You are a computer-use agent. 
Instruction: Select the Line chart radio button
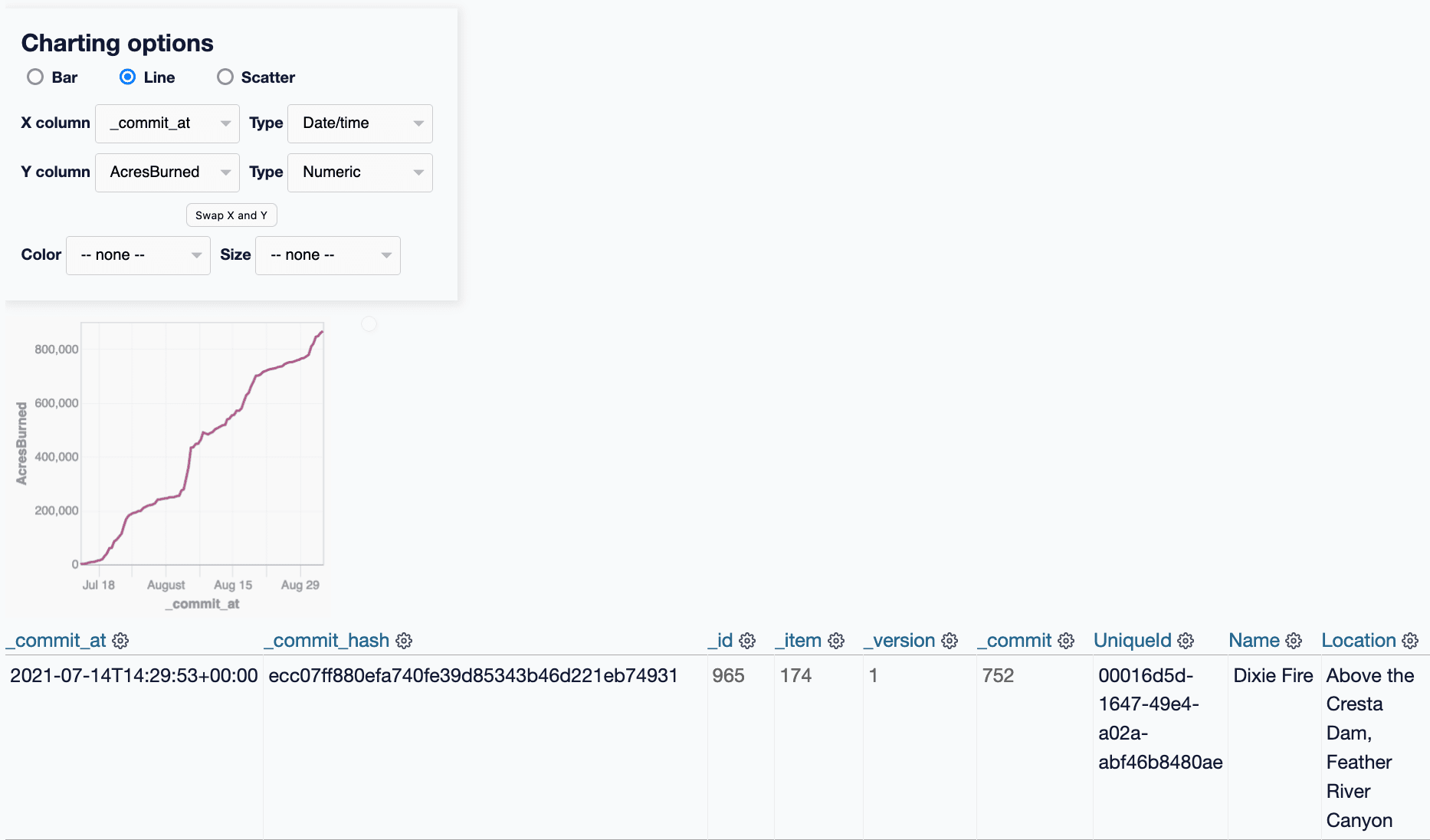click(128, 77)
